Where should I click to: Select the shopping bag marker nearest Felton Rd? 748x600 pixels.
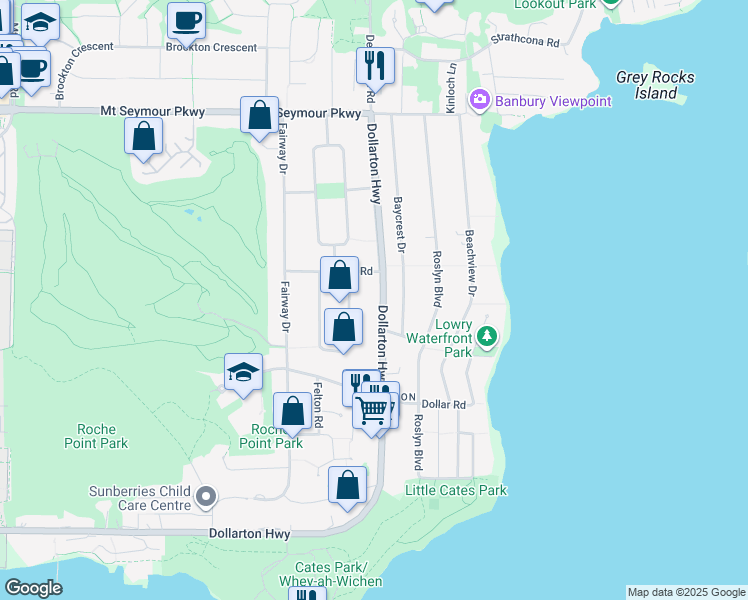pyautogui.click(x=292, y=411)
